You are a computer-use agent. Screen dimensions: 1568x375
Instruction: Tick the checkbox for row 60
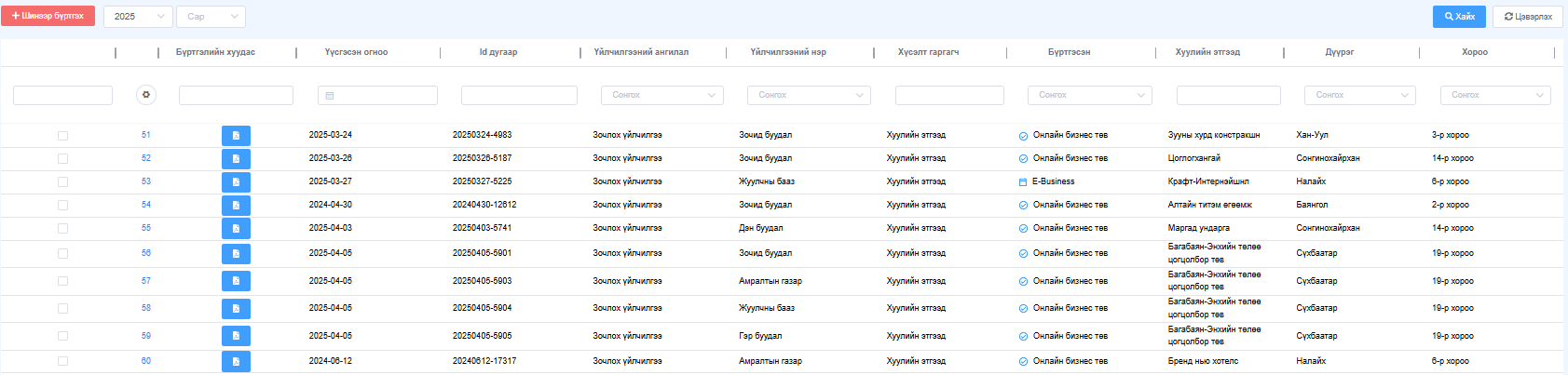[62, 361]
